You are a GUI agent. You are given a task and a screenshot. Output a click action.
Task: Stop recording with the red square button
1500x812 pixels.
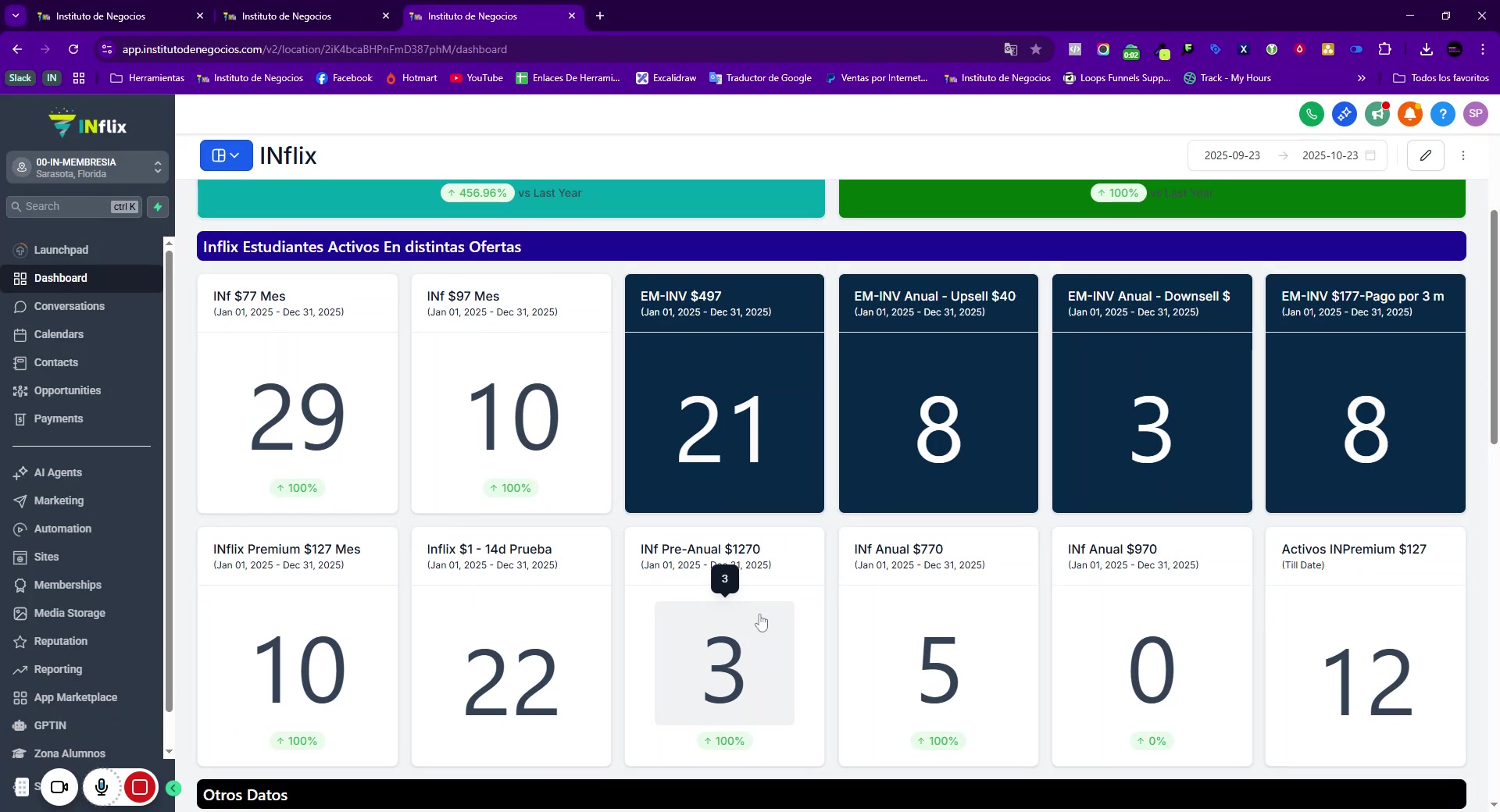pyautogui.click(x=140, y=787)
